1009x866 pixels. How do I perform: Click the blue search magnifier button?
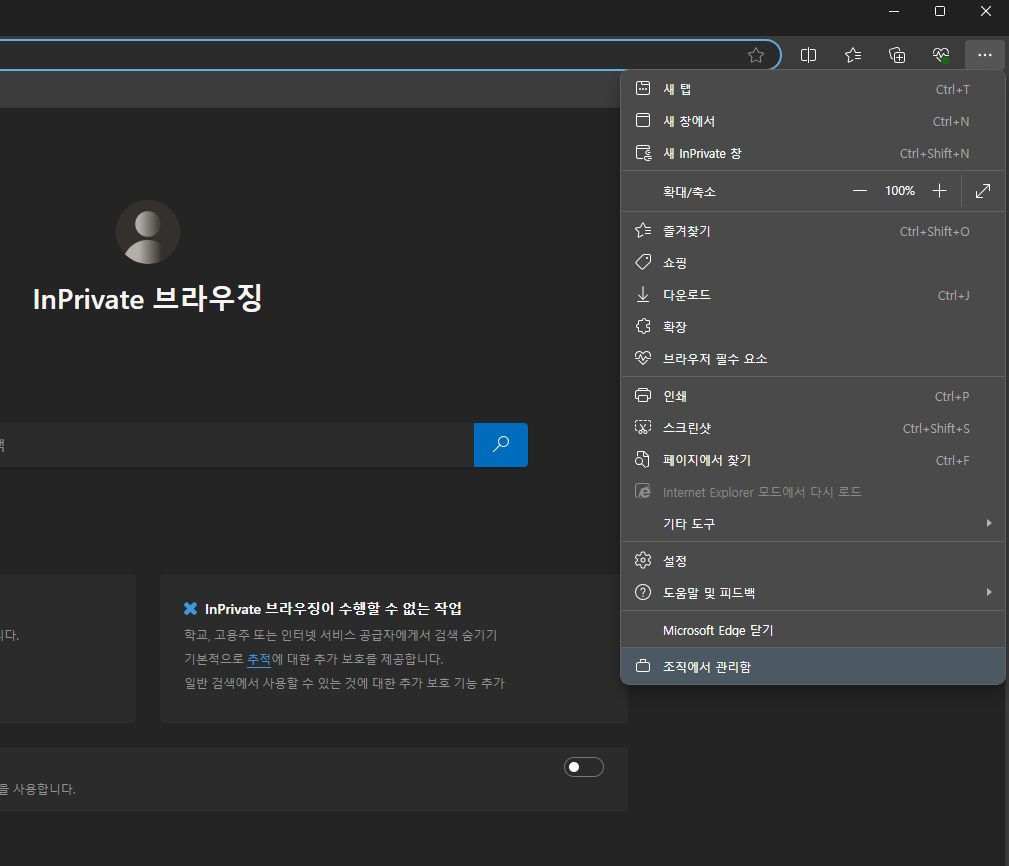501,445
